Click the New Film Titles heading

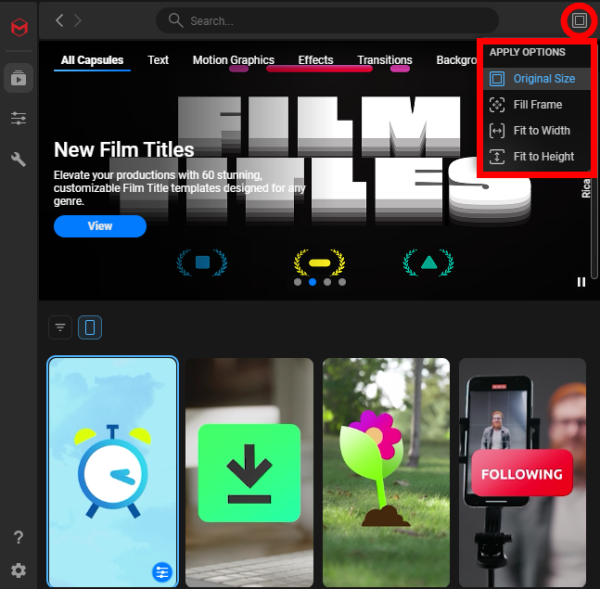pos(124,149)
